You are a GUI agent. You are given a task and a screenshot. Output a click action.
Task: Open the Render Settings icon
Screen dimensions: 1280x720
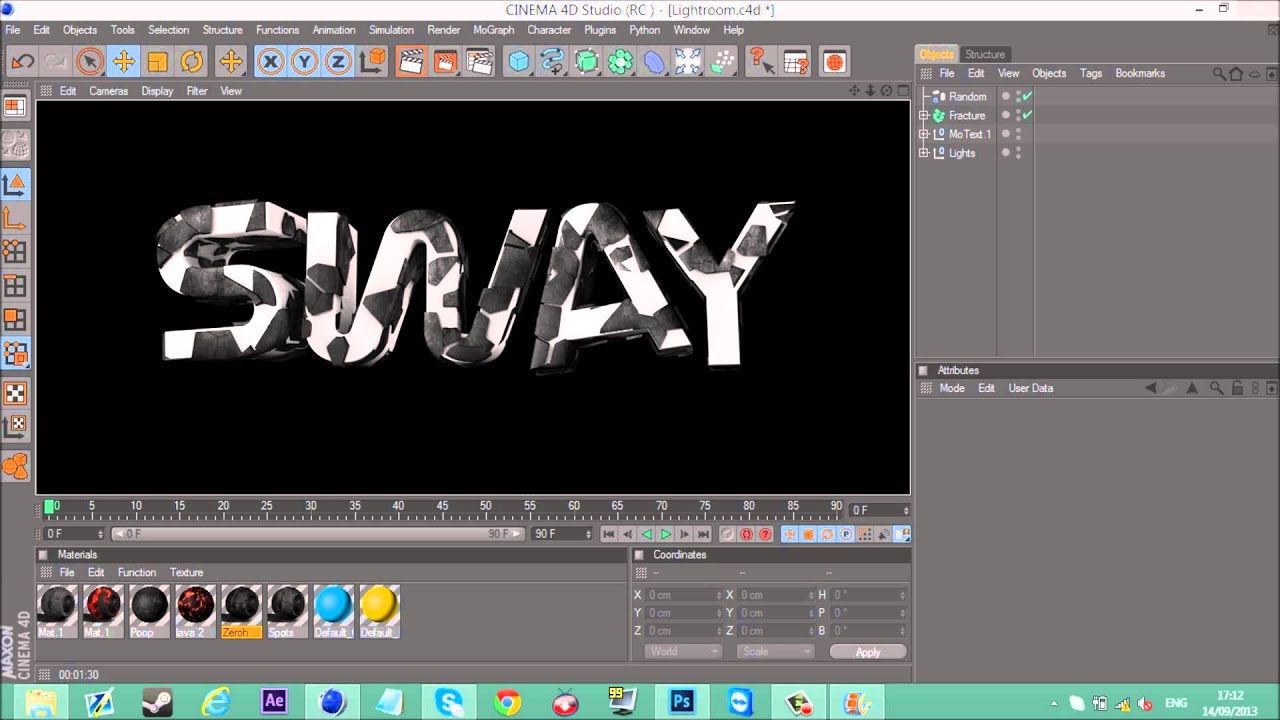coord(480,62)
